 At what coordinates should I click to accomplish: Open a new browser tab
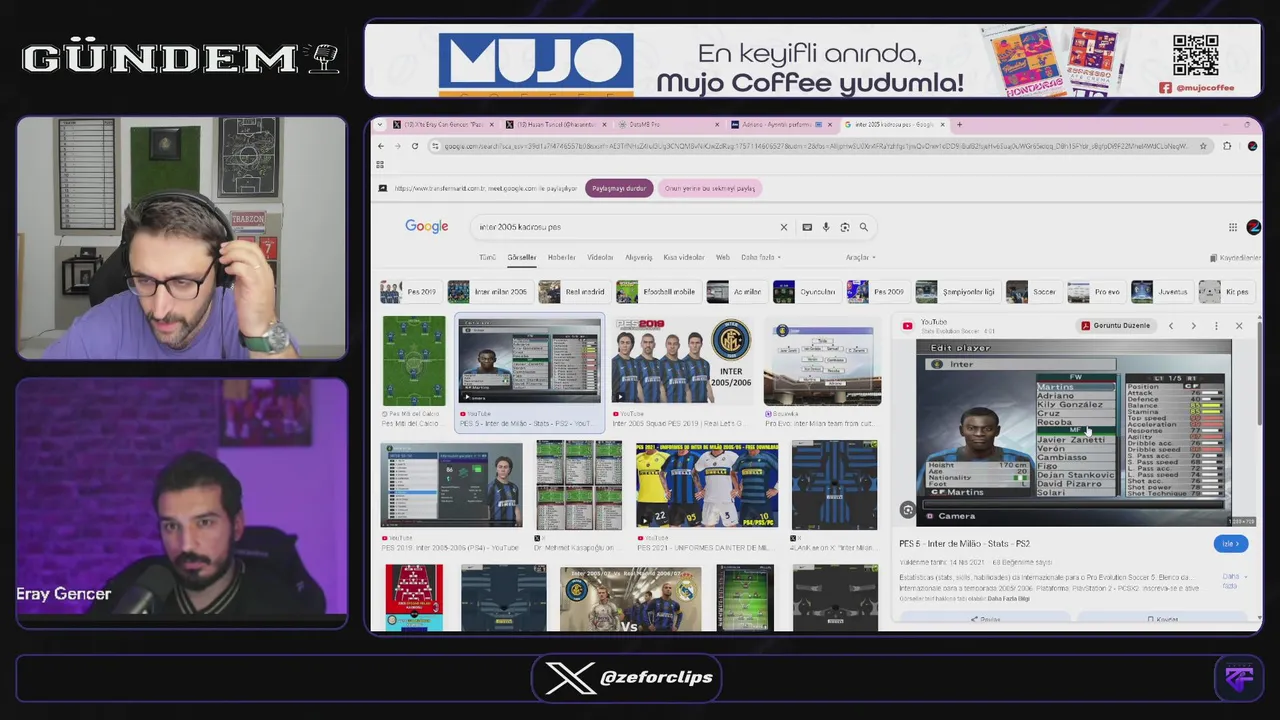click(959, 125)
